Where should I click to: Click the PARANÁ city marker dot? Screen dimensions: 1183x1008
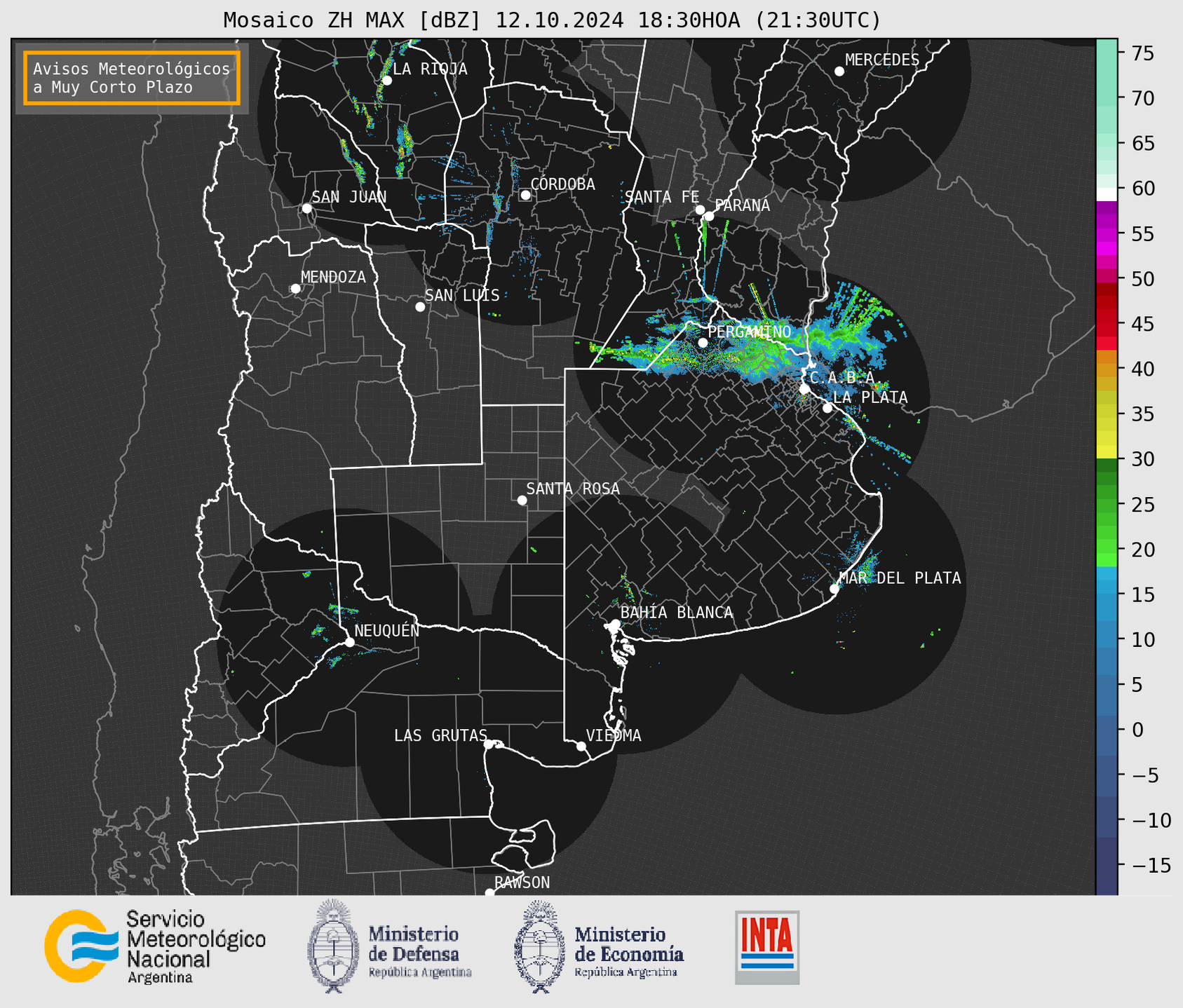pyautogui.click(x=709, y=216)
